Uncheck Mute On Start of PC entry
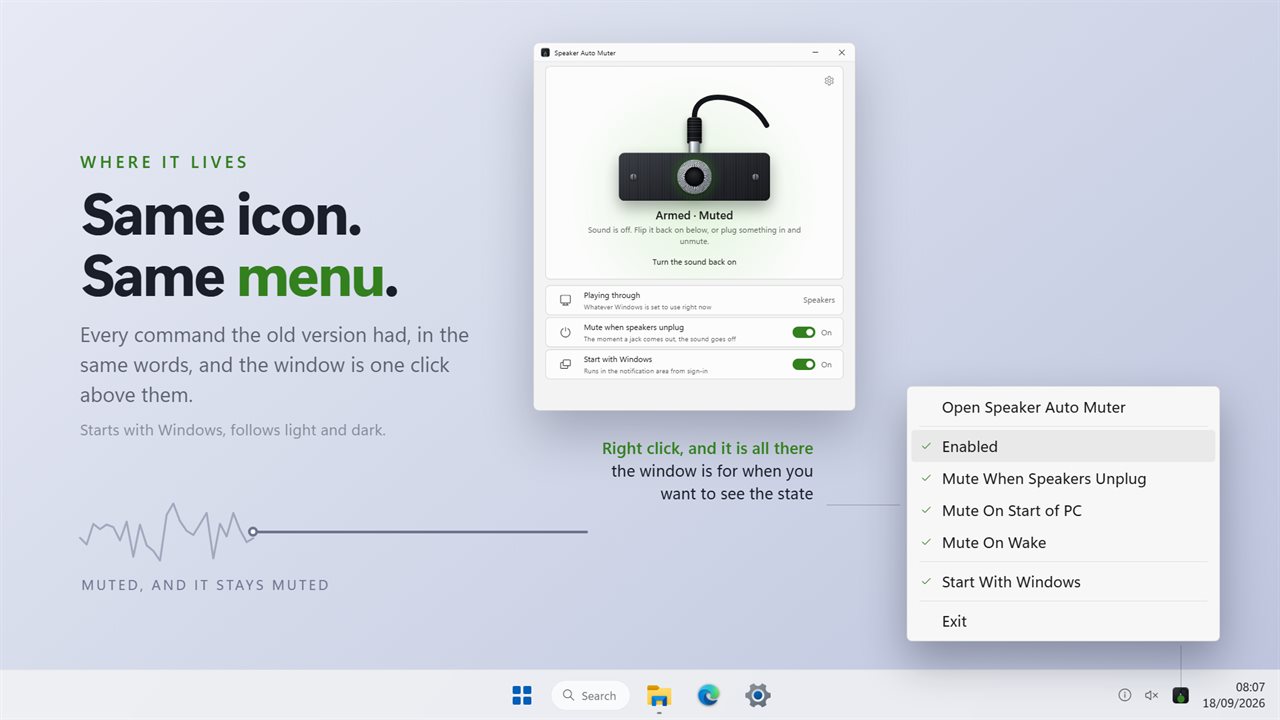The height and width of the screenshot is (720, 1280). click(x=1063, y=510)
